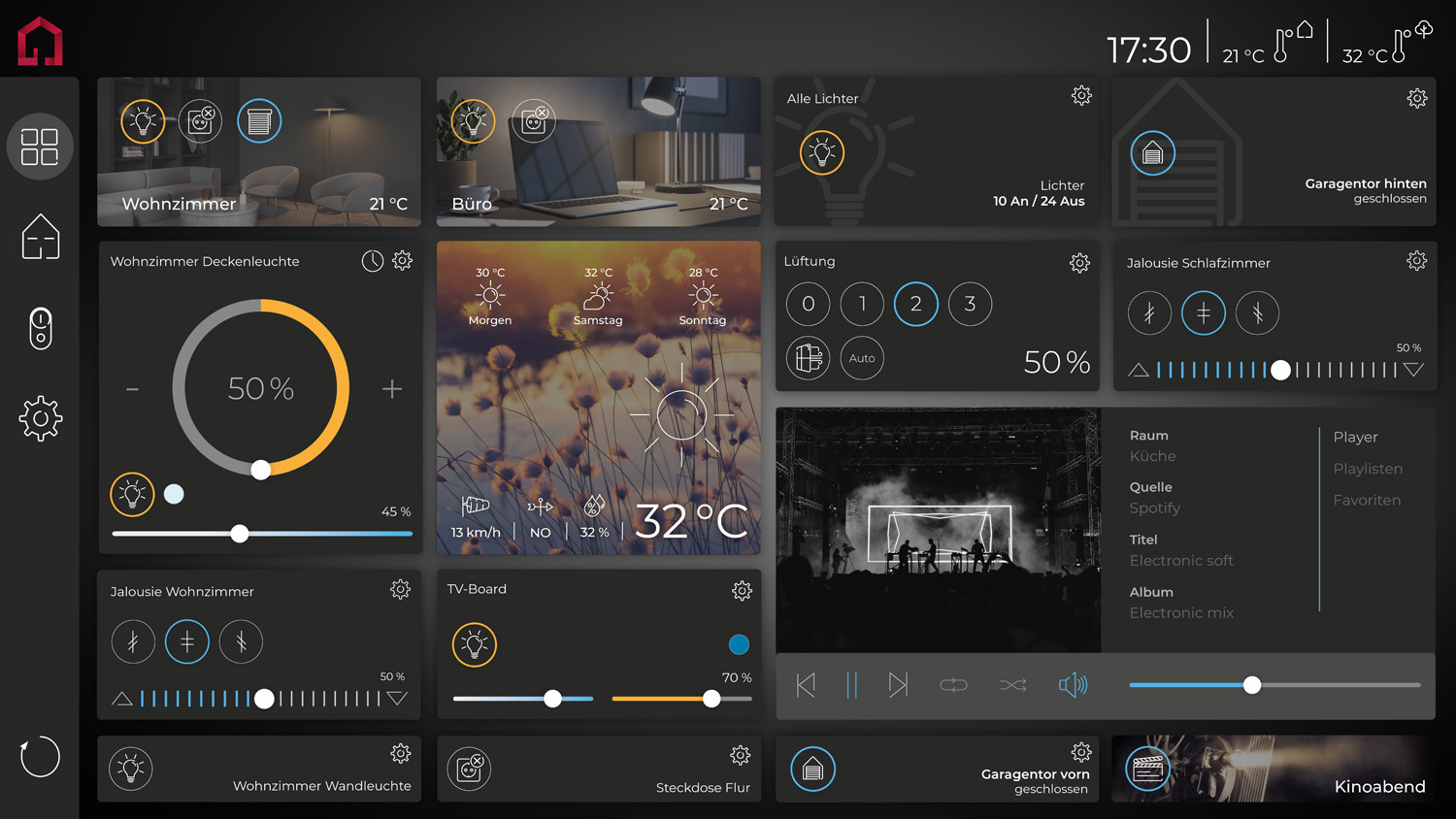Viewport: 1456px width, 819px height.
Task: Toggle the Wohnzimmer Wandleuchte lamp
Action: pyautogui.click(x=131, y=770)
